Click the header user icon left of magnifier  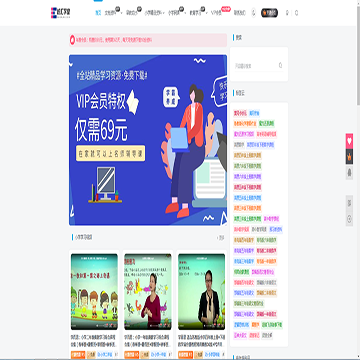[x=287, y=13]
